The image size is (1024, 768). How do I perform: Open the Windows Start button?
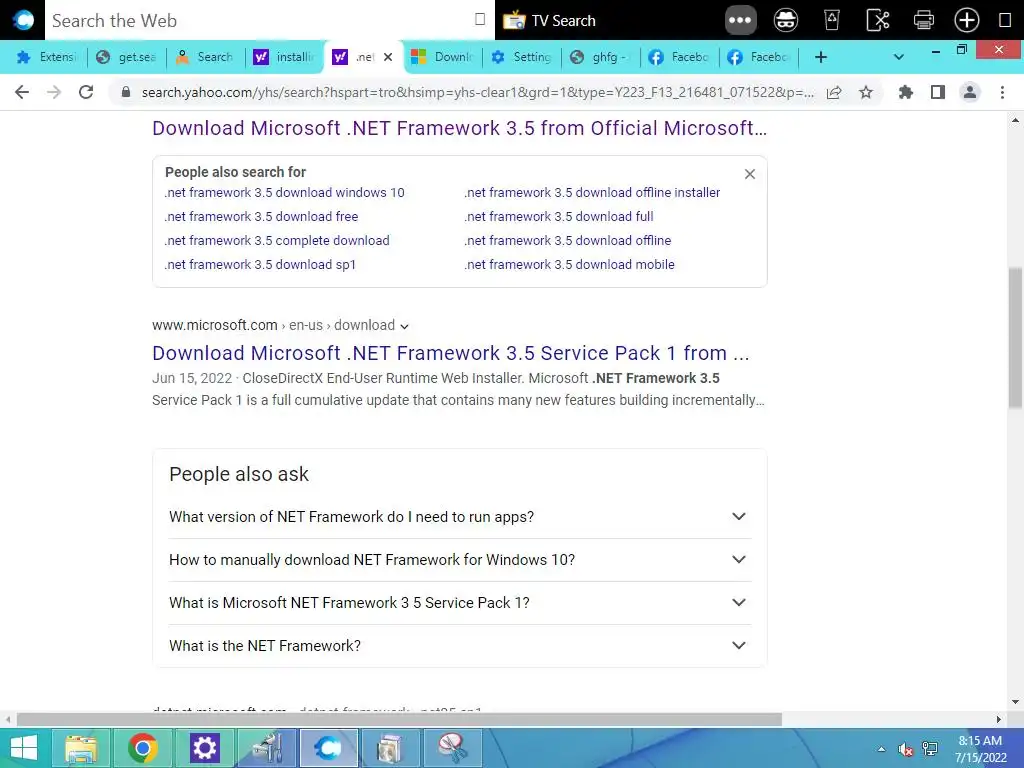point(24,748)
